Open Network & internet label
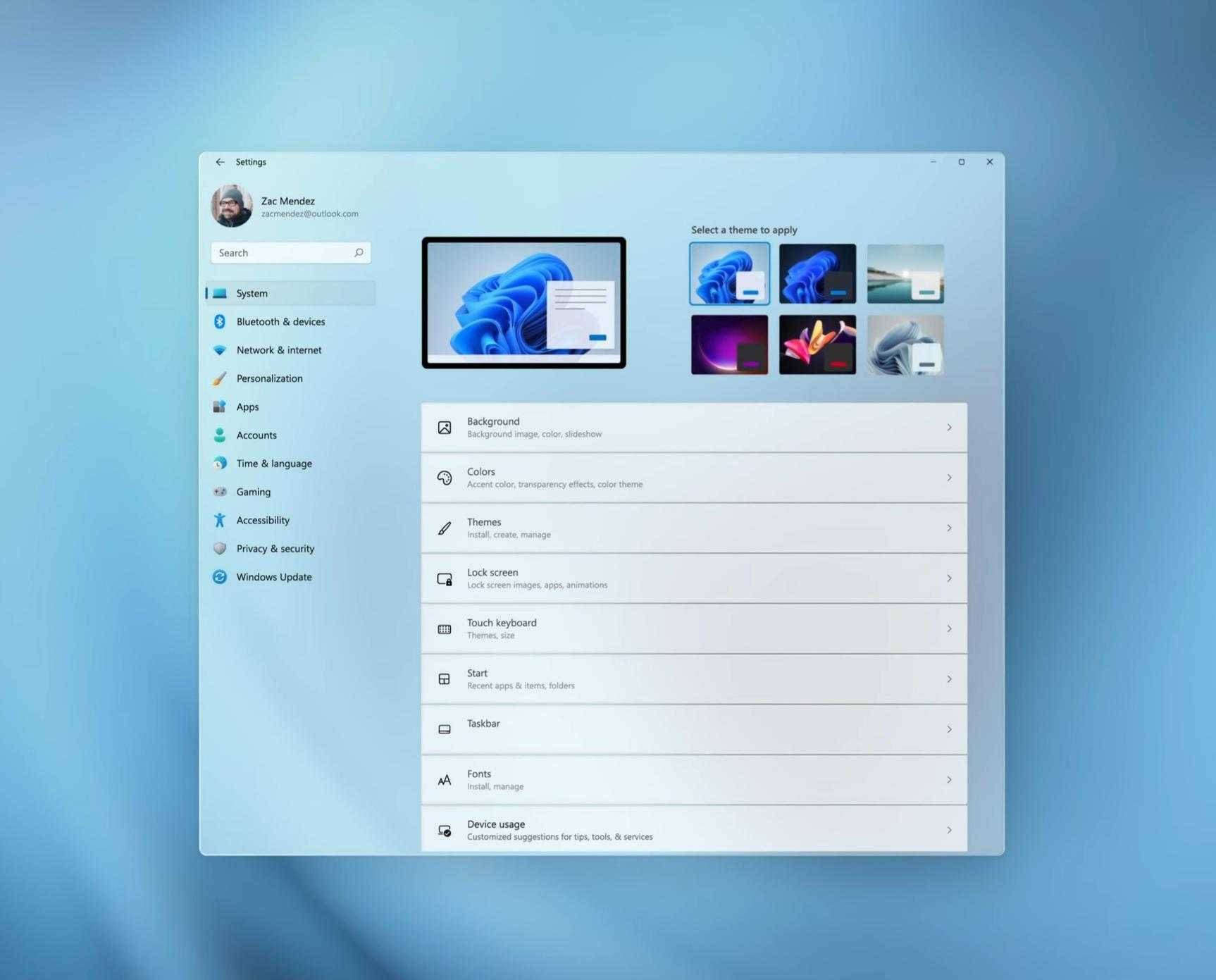The width and height of the screenshot is (1216, 980). 279,350
